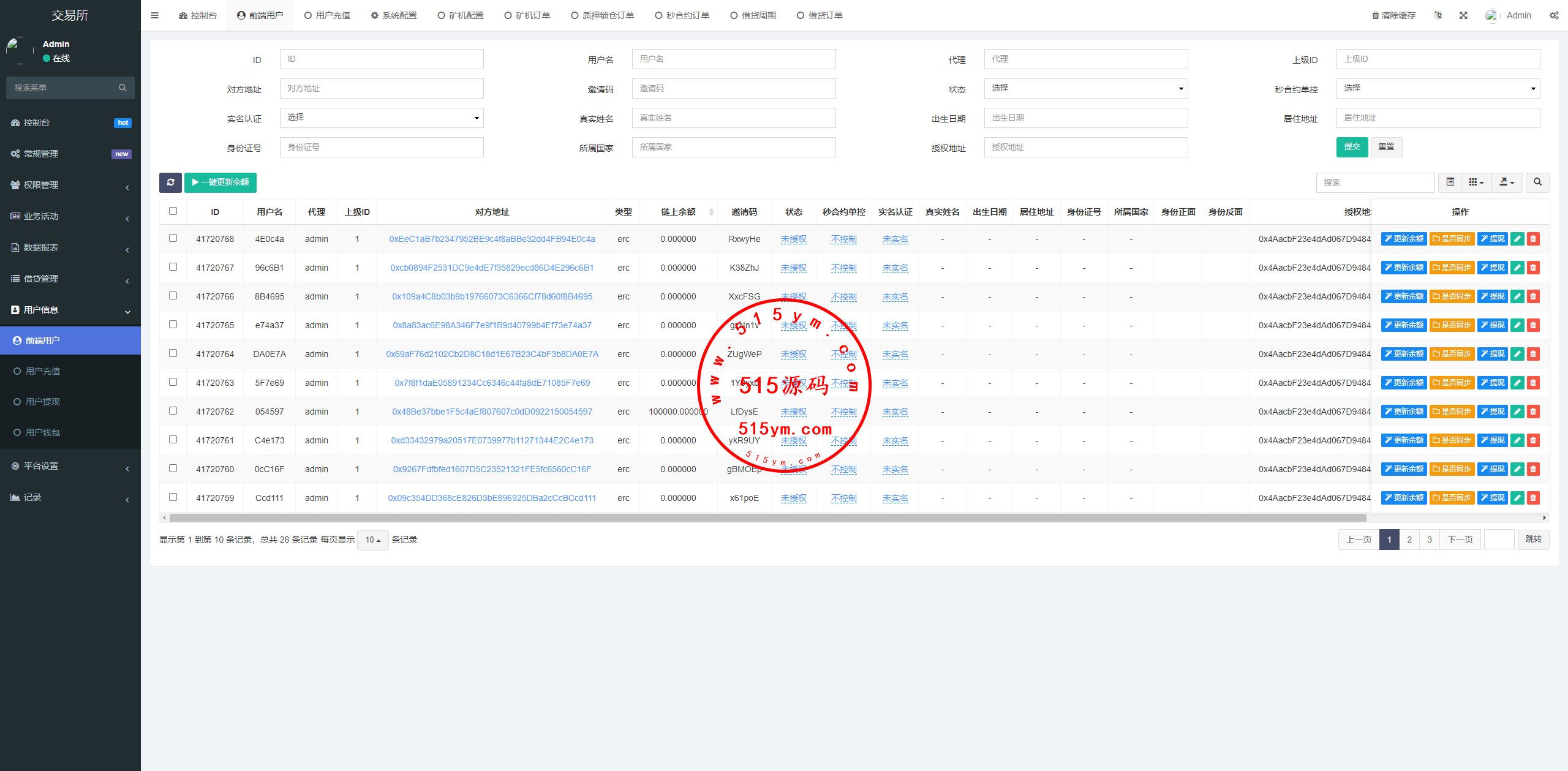Click the fullscreen icon in top bar
Viewport: 1568px width, 771px height.
coord(1463,15)
